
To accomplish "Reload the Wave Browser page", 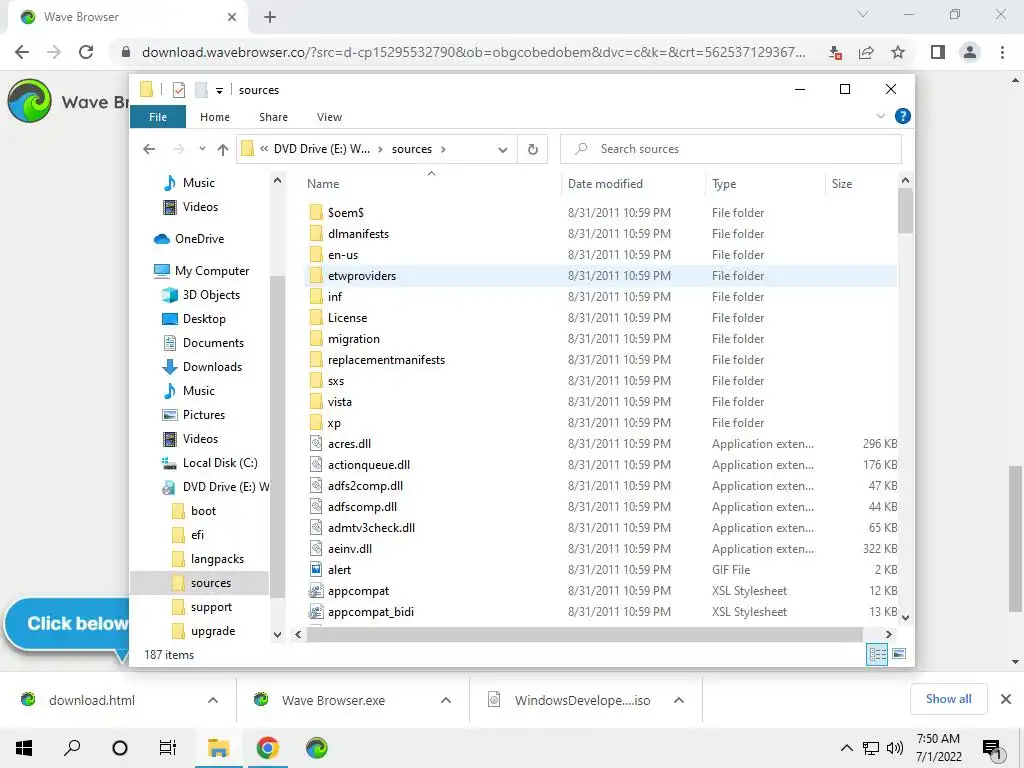I will click(86, 52).
